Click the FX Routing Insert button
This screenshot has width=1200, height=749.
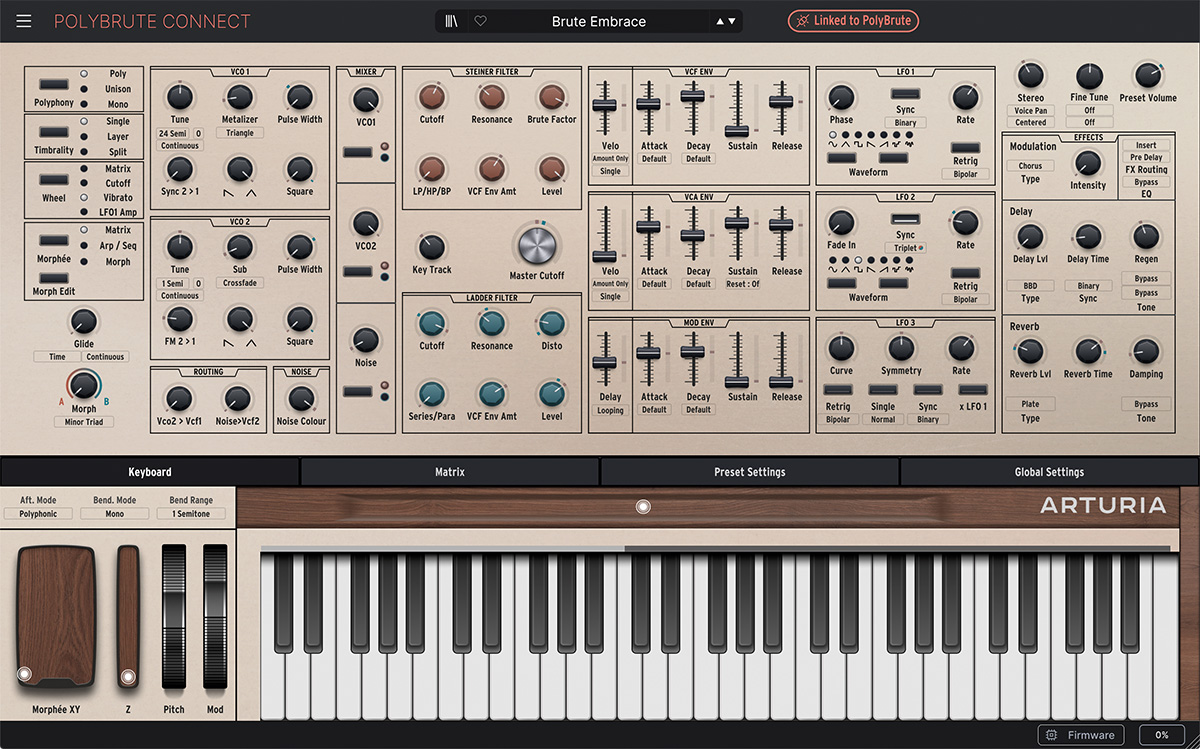[1146, 146]
